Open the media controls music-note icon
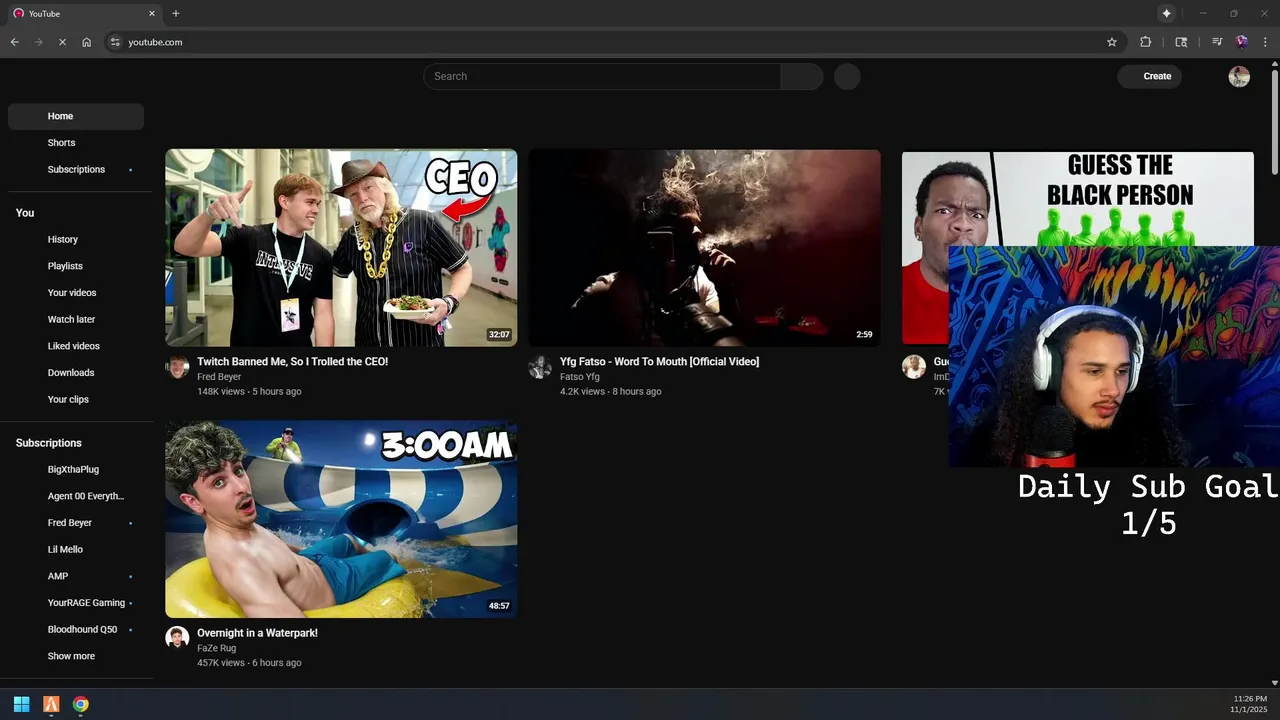 click(1217, 42)
